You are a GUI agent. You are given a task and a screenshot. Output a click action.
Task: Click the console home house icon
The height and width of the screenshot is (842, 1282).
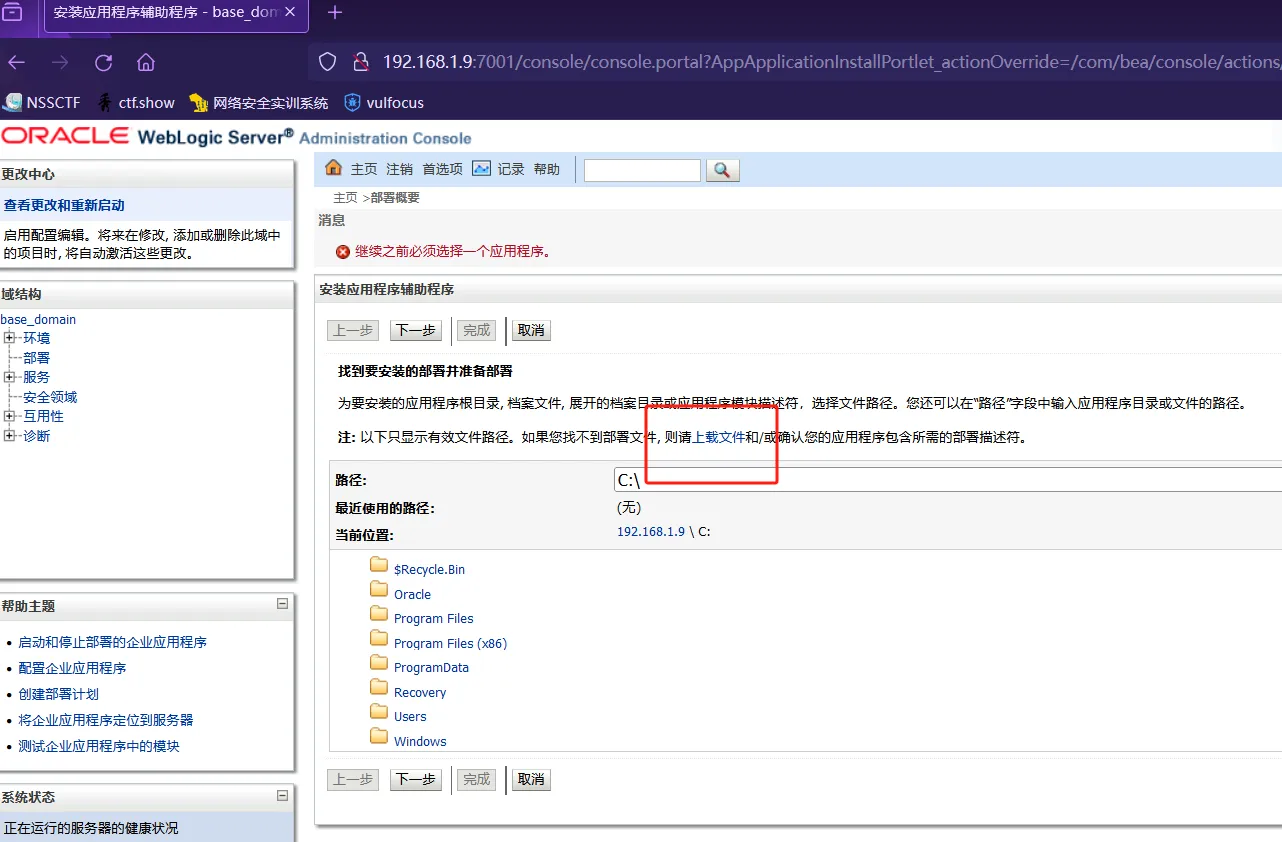333,168
